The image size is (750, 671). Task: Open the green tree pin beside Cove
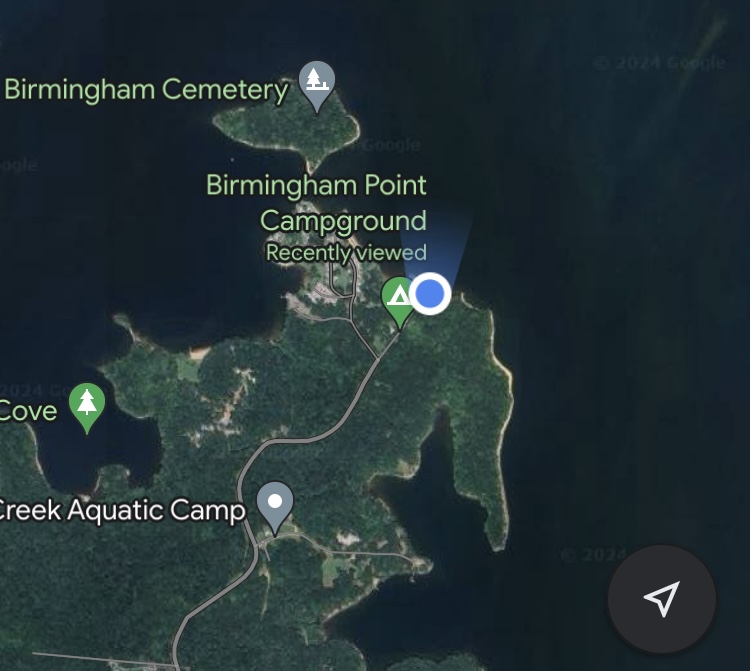[x=87, y=408]
